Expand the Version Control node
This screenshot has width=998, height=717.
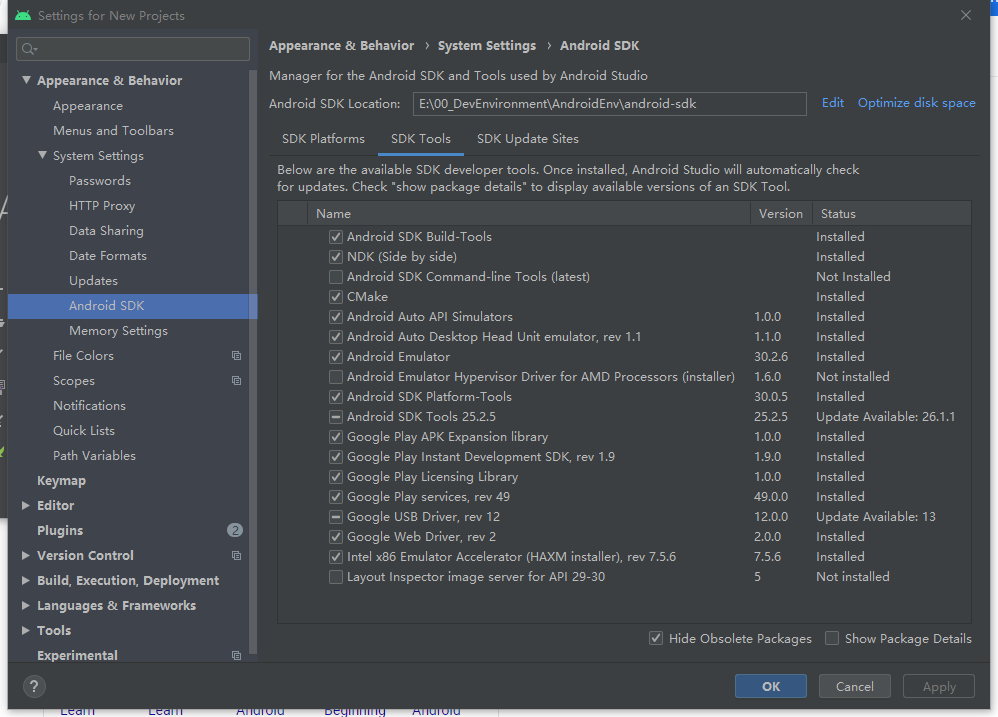[x=25, y=555]
